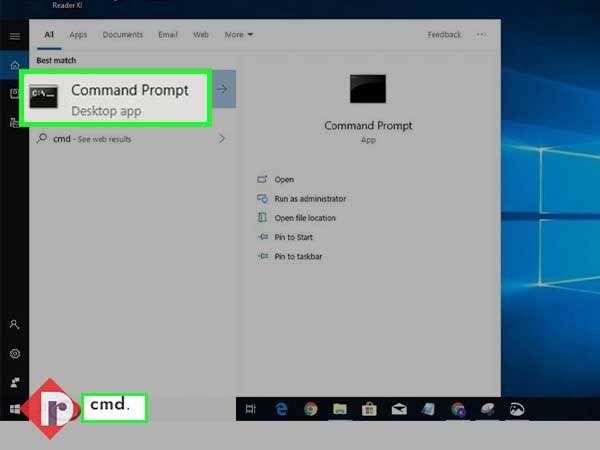
Task: Open the notepad-like taskbar app icon
Action: [x=428, y=409]
